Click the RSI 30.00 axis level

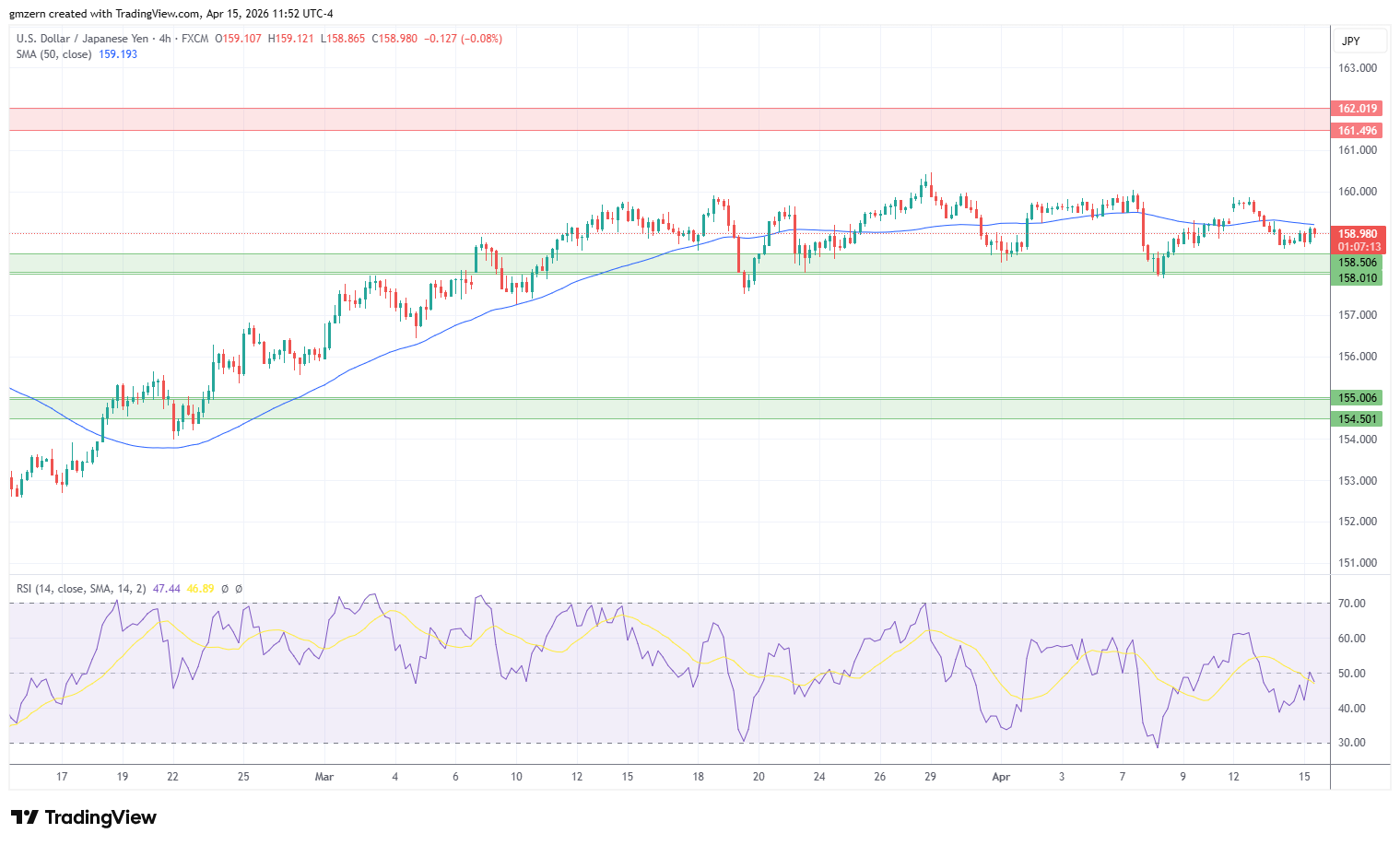tap(1352, 743)
